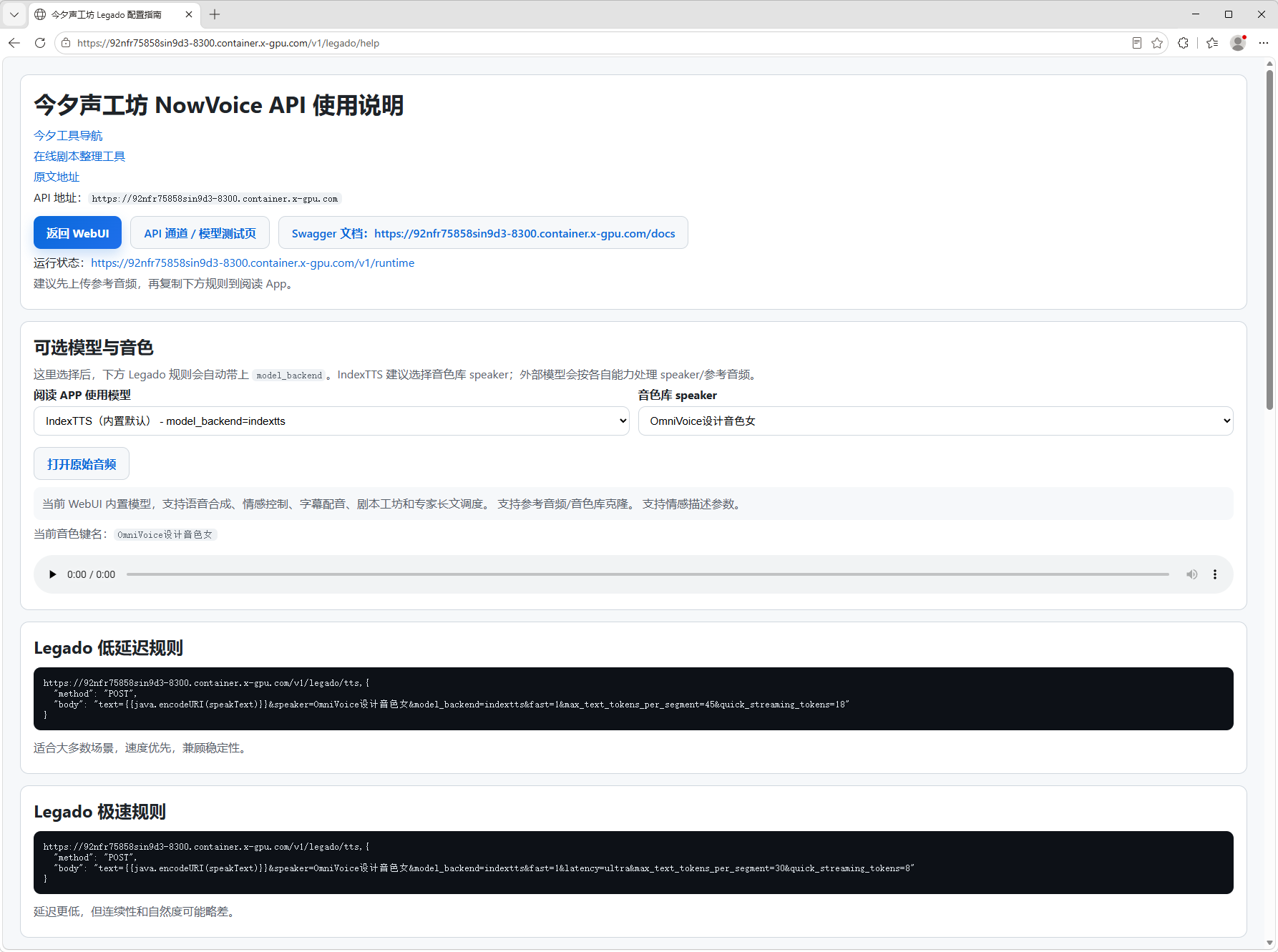The height and width of the screenshot is (952, 1278).
Task: Open browser extensions menu
Action: pyautogui.click(x=1183, y=43)
